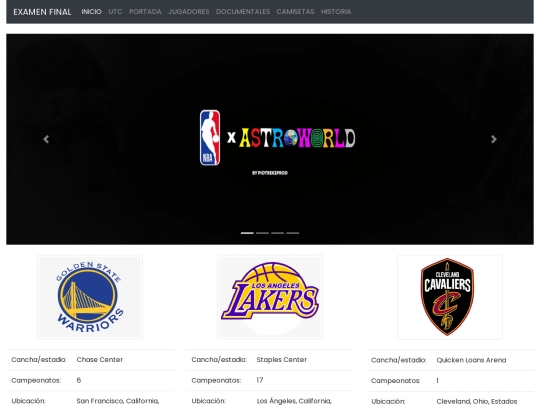The image size is (540, 405).
Task: Open the UTC navigation link
Action: 115,12
